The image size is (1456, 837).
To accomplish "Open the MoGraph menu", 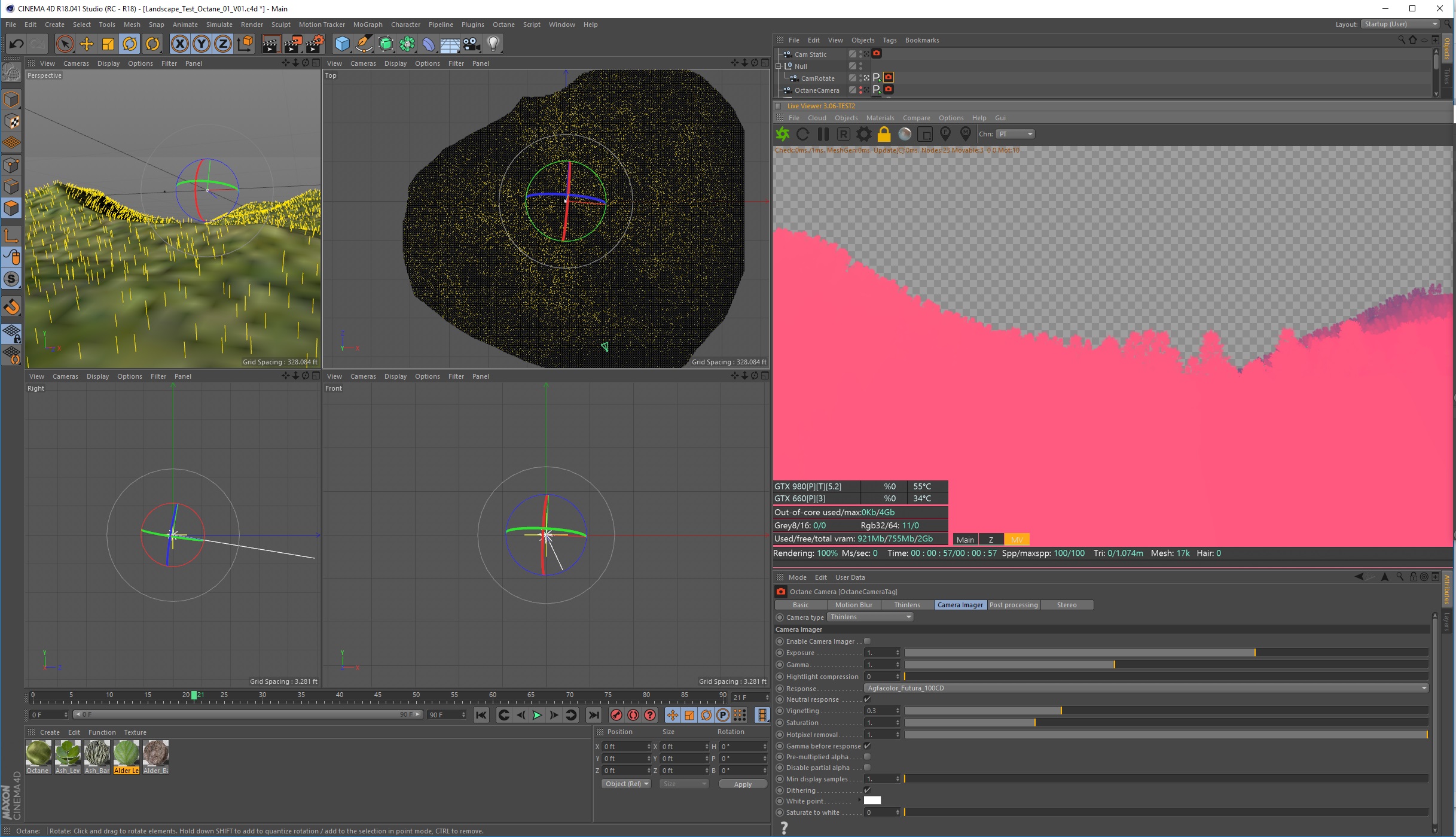I will [367, 25].
